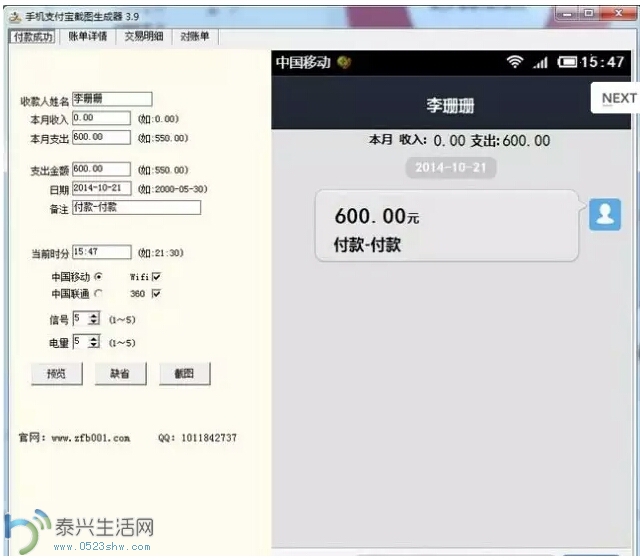Click the blue contact avatar icon
This screenshot has height=560, width=640.
604,214
